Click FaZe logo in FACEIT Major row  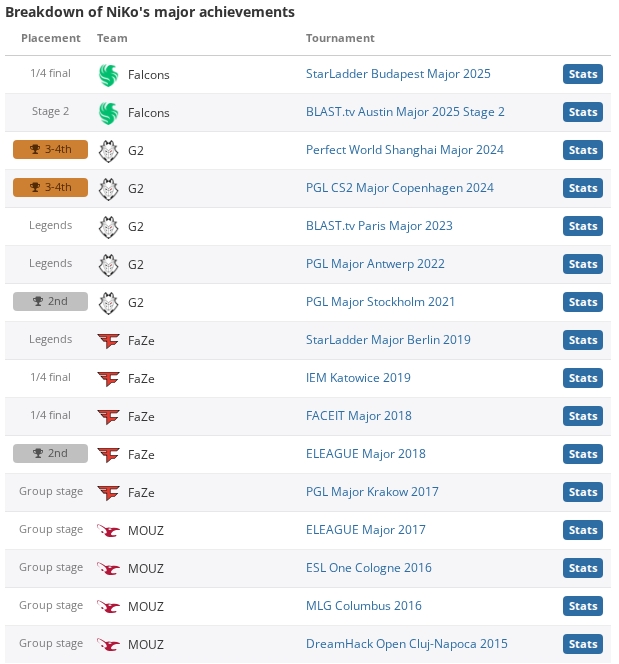(x=108, y=417)
